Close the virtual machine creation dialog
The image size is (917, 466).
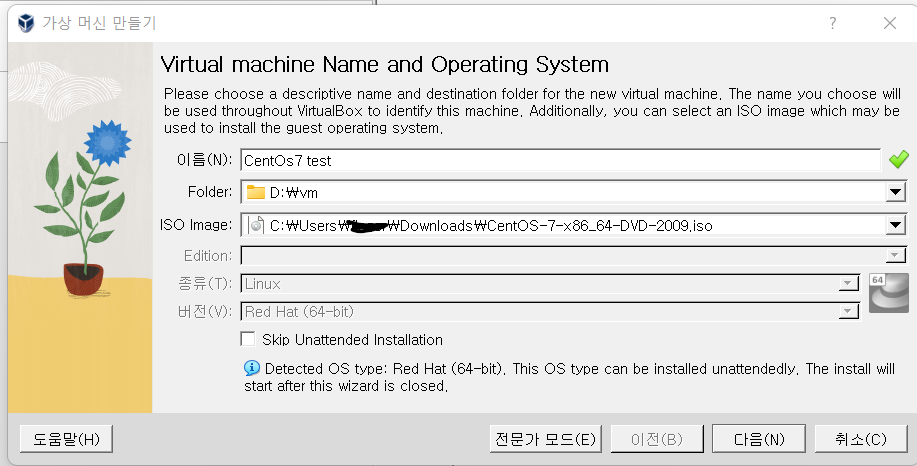[x=890, y=23]
